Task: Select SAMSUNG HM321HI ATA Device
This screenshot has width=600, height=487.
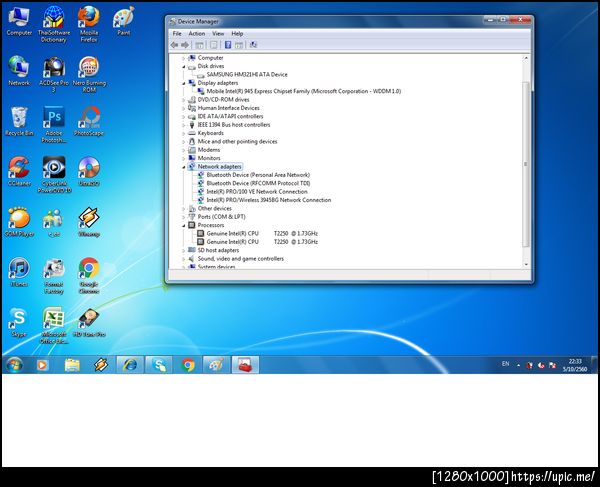Action: [x=247, y=75]
